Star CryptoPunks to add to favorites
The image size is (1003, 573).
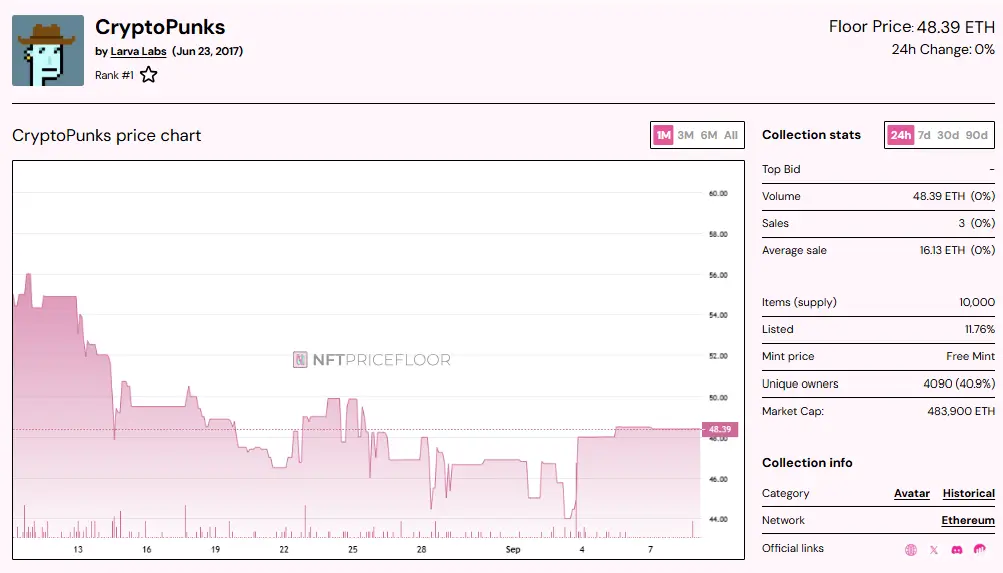148,75
